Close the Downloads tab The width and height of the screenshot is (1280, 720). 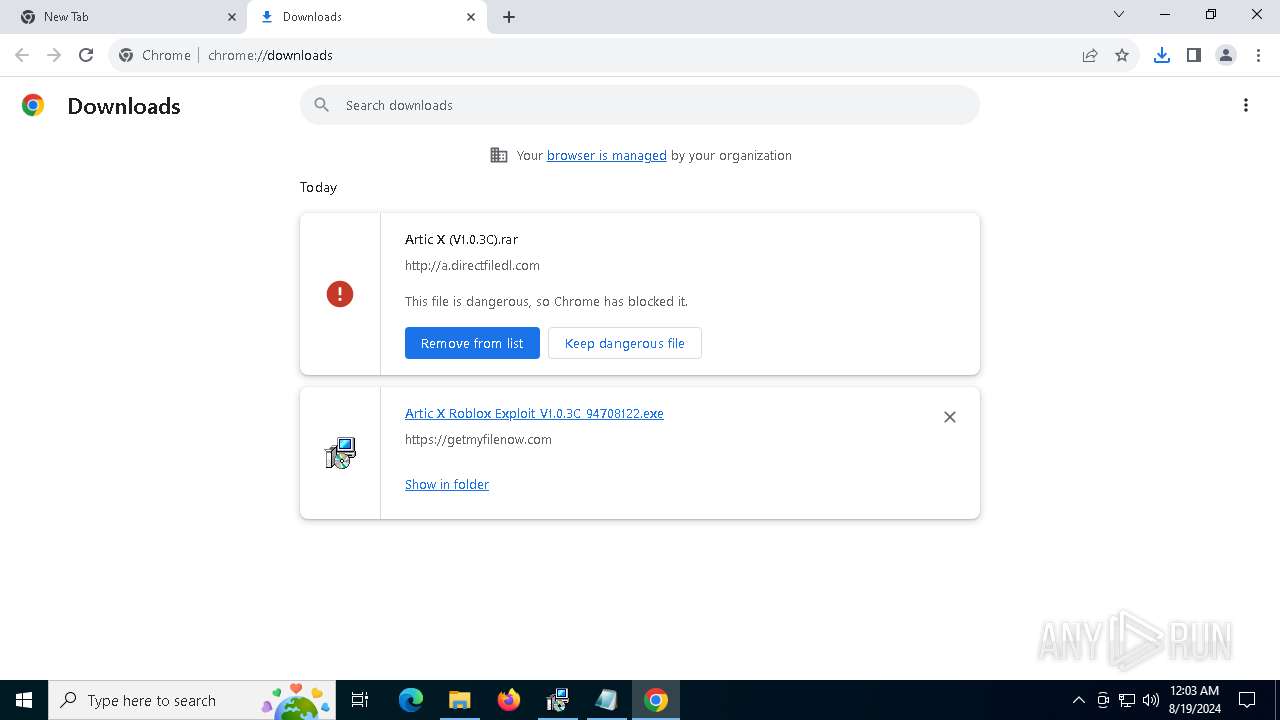click(471, 17)
